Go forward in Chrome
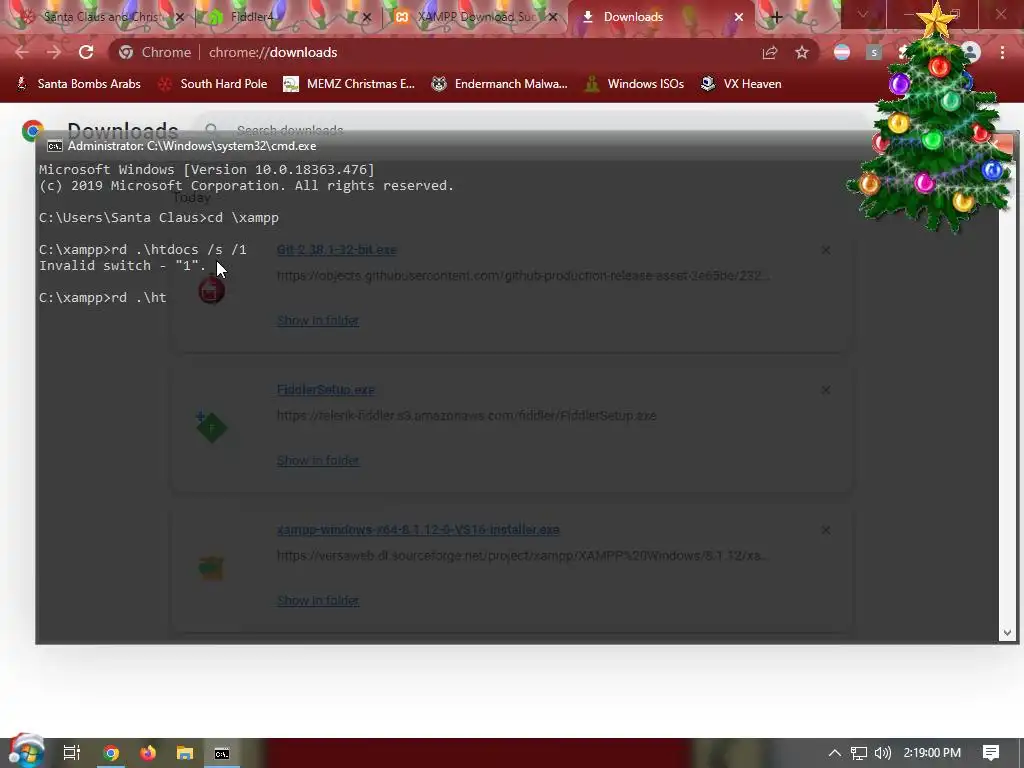The width and height of the screenshot is (1024, 768). click(54, 52)
